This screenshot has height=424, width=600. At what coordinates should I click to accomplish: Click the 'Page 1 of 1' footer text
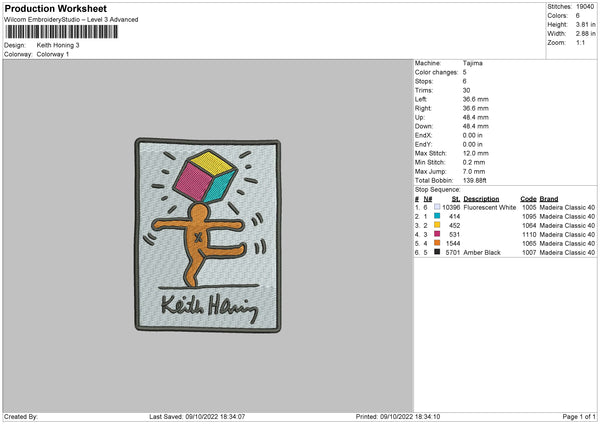pyautogui.click(x=579, y=416)
